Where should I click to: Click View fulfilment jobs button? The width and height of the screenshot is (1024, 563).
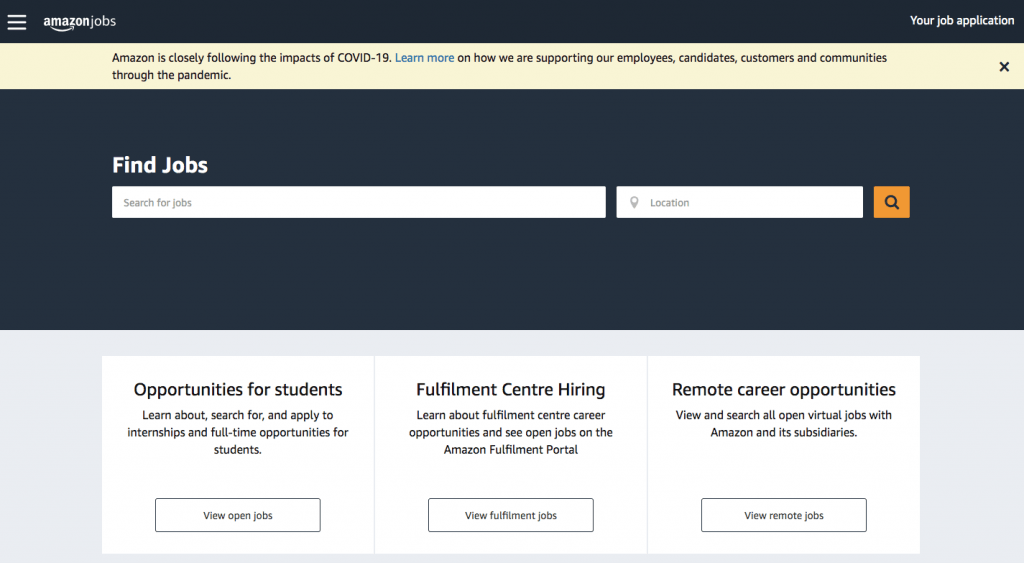[511, 515]
